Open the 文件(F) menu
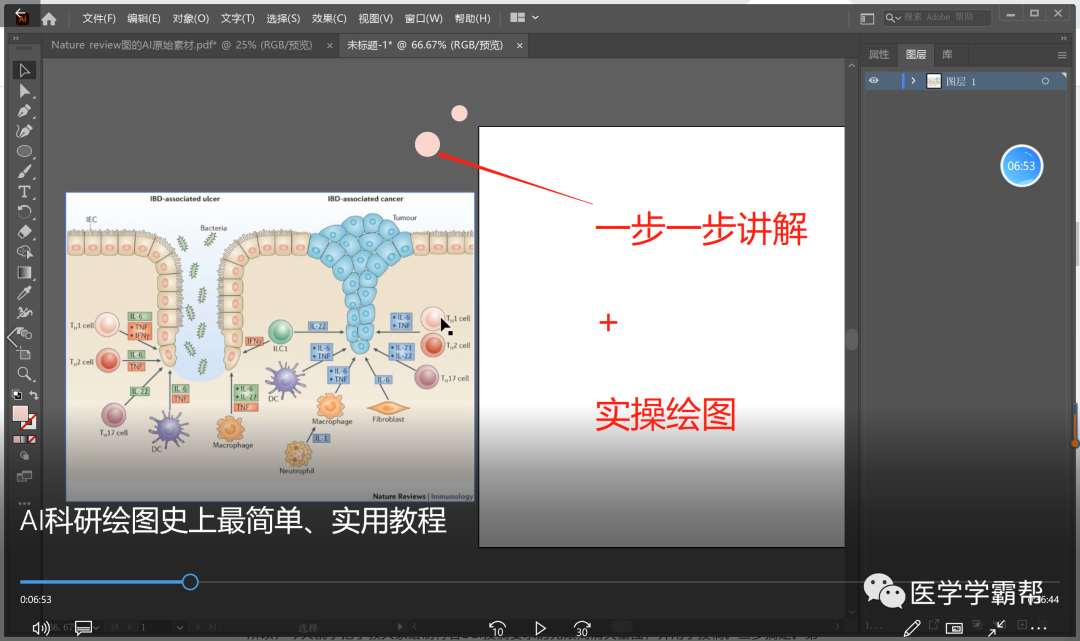The image size is (1080, 641). pyautogui.click(x=99, y=19)
